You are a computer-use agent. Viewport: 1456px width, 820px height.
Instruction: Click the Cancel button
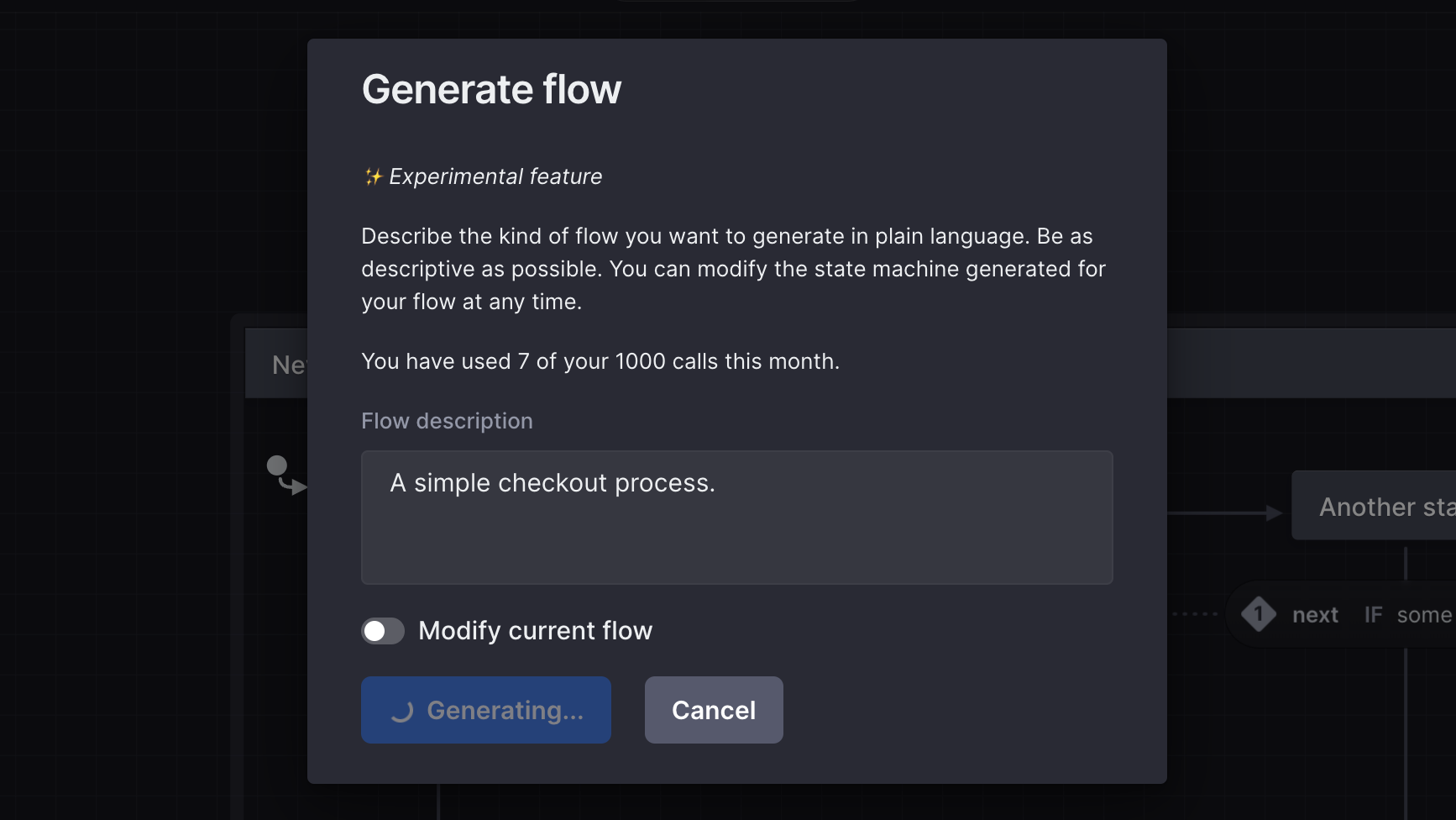(713, 710)
